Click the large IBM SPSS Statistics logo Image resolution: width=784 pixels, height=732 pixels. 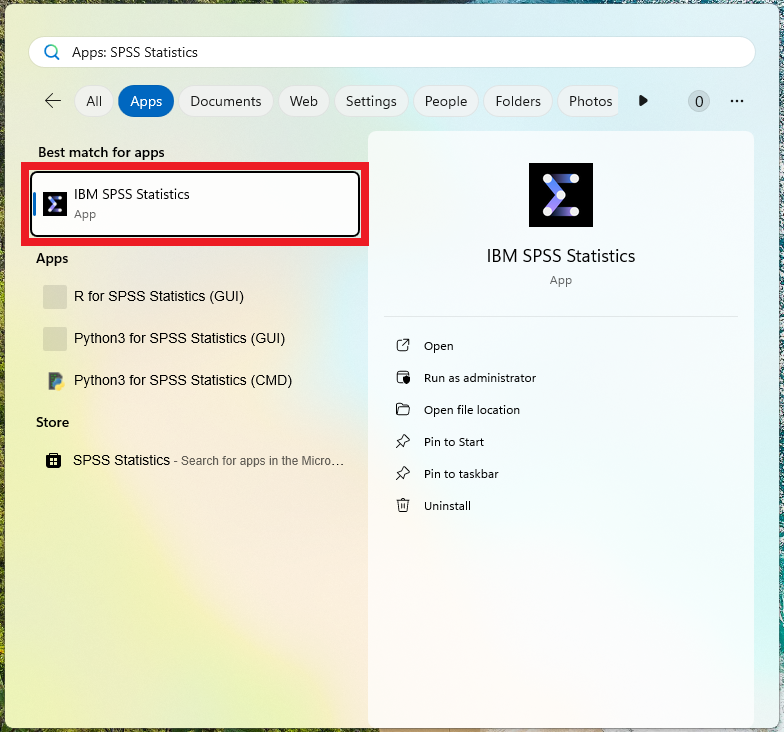pyautogui.click(x=561, y=195)
